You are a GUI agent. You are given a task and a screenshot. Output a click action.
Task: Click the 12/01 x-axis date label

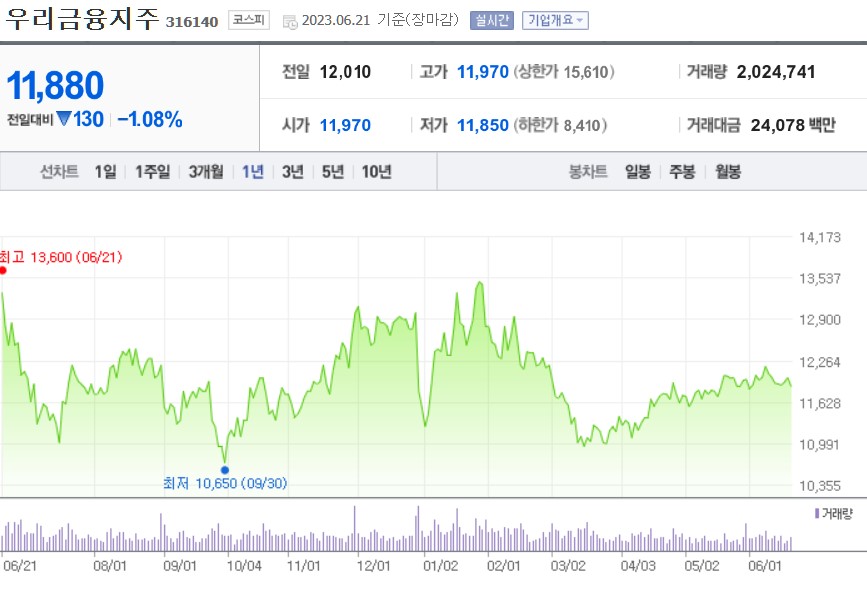pos(373,566)
